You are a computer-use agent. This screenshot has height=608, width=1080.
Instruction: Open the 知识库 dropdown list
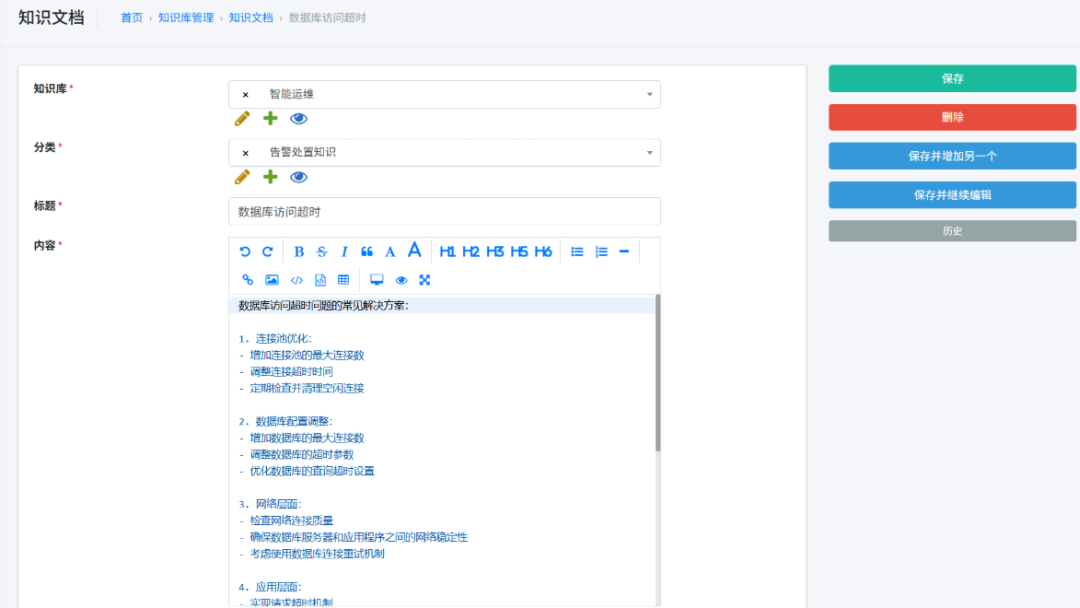point(650,94)
